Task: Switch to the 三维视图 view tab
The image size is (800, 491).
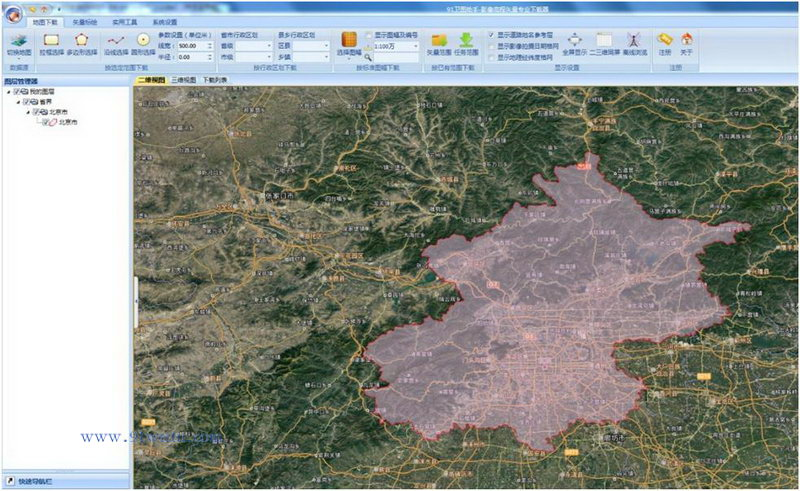Action: coord(184,80)
